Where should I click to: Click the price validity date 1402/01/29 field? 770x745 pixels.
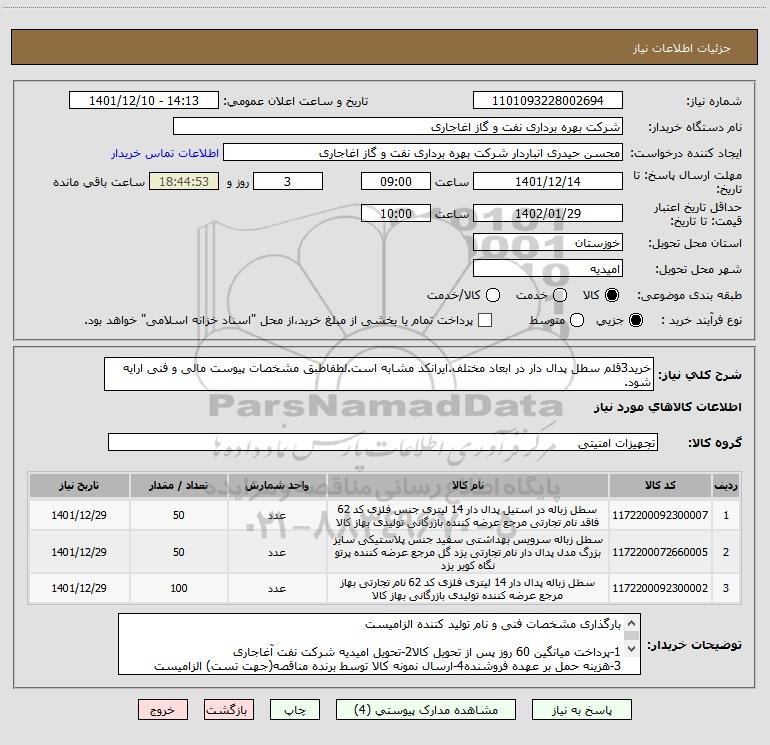pos(548,214)
